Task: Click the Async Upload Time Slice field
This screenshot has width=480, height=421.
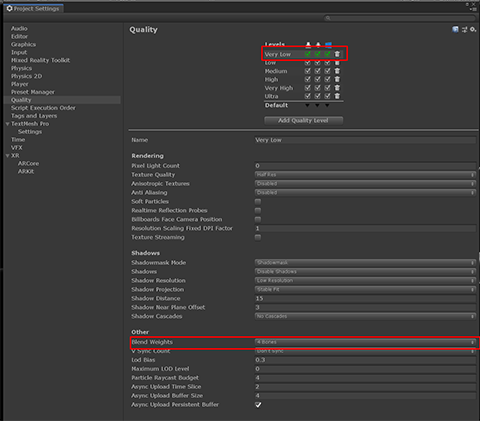Action: point(365,387)
